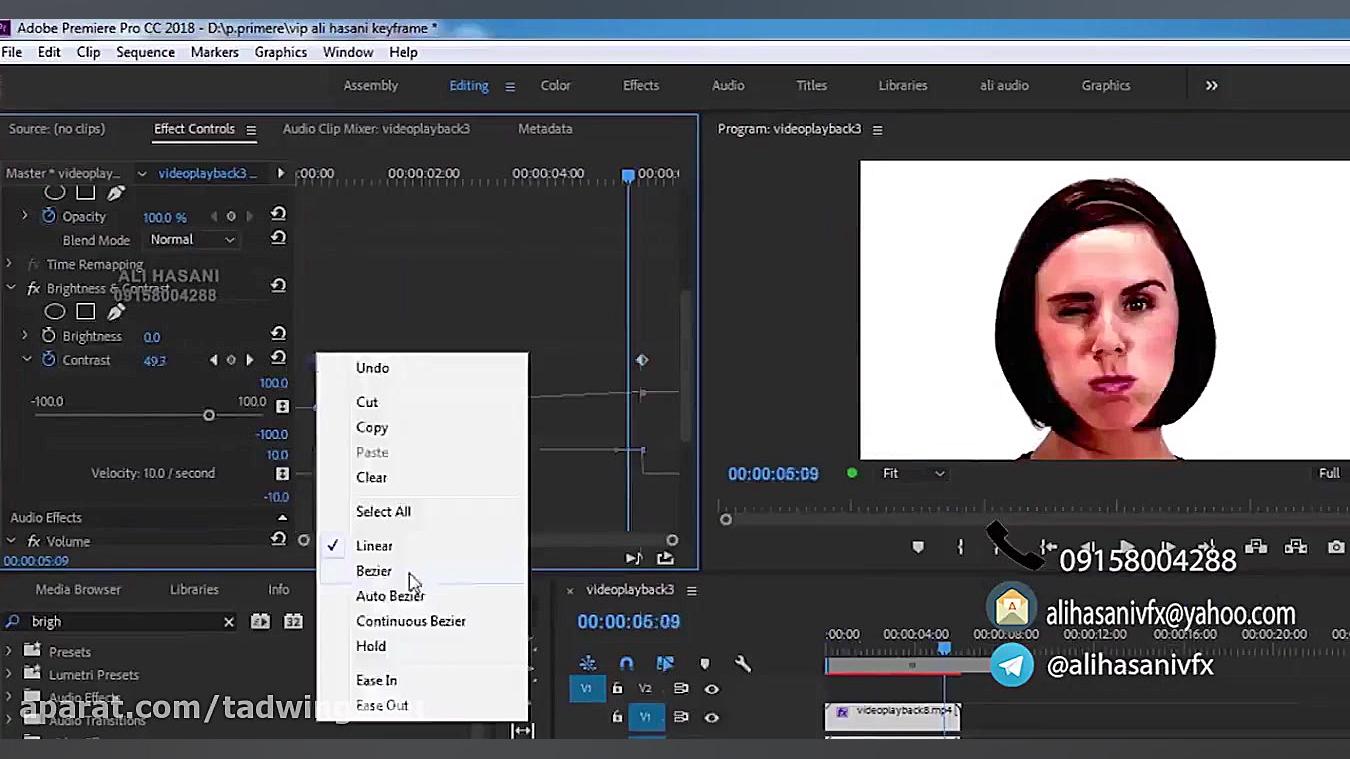Collapse Brightness & Contrast effect

[11, 288]
